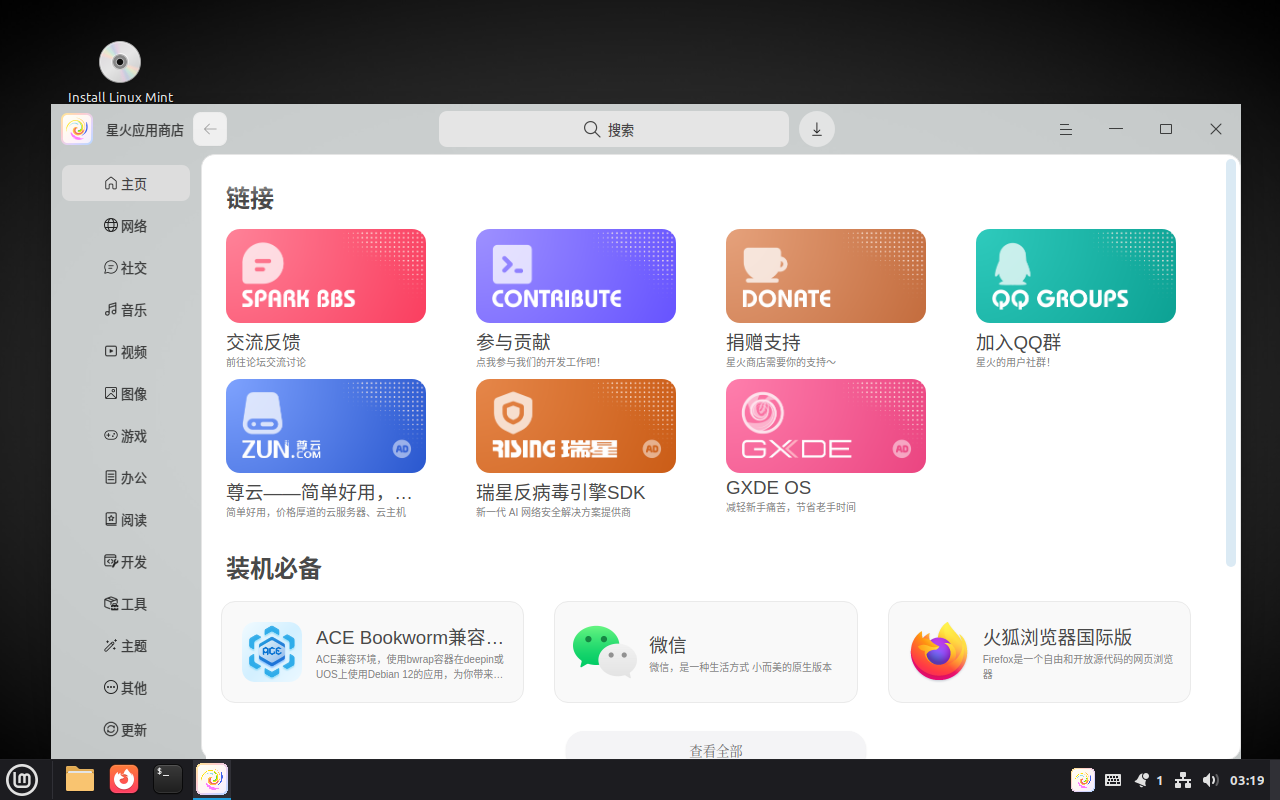Open the 更新 updates section

[x=126, y=730]
